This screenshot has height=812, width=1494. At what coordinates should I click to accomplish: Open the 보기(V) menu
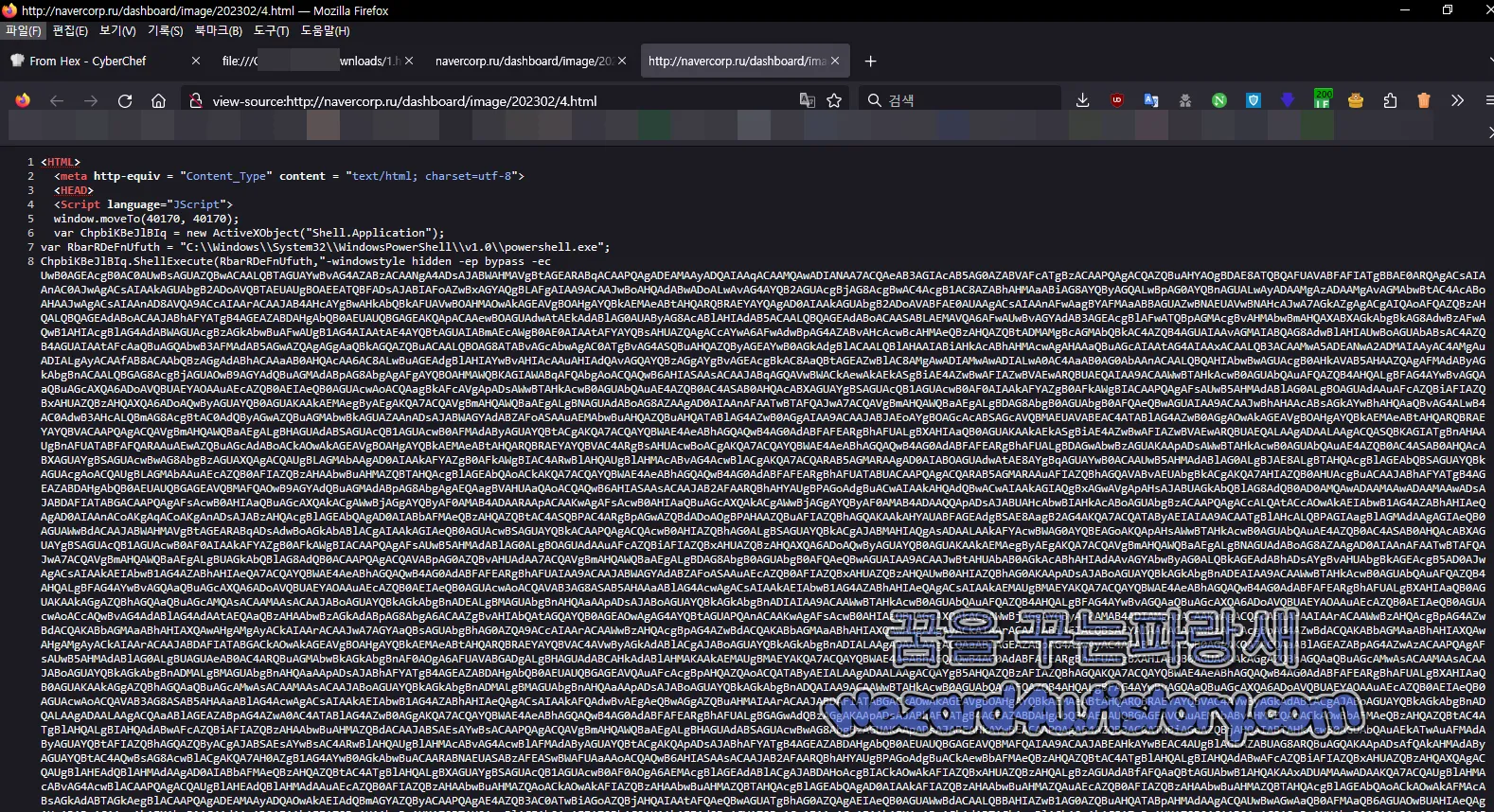[x=117, y=31]
